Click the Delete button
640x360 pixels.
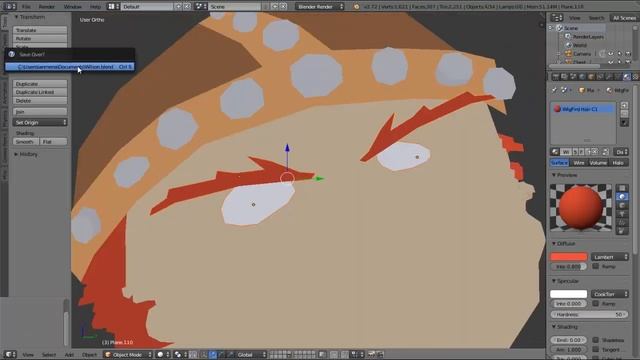[x=40, y=100]
